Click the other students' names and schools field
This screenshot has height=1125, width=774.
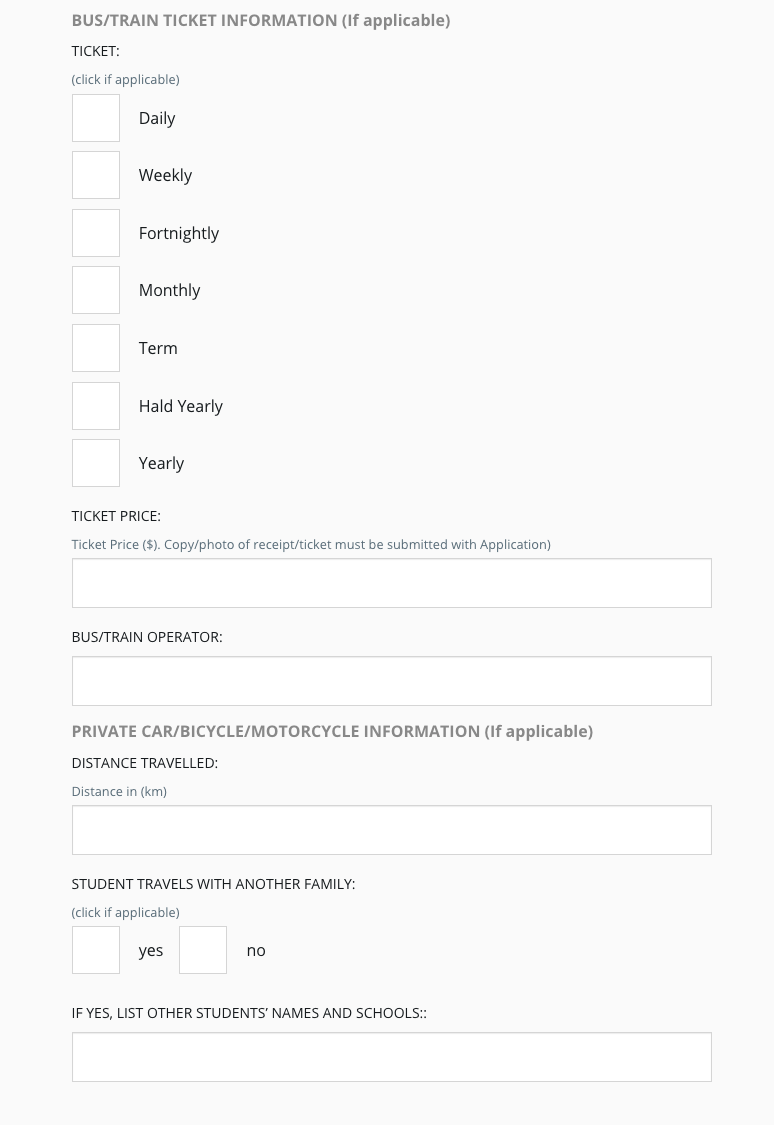tap(391, 1057)
